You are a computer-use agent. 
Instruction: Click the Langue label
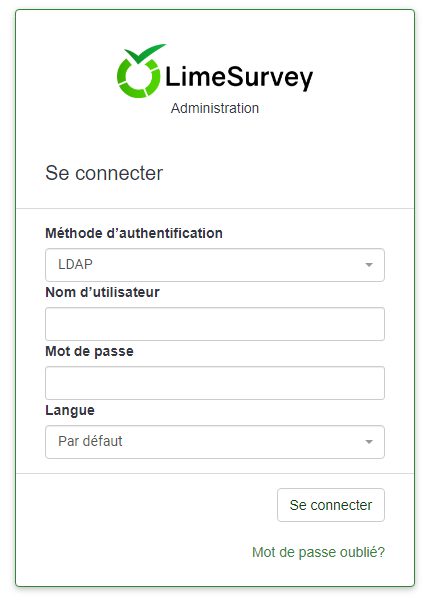tap(70, 410)
